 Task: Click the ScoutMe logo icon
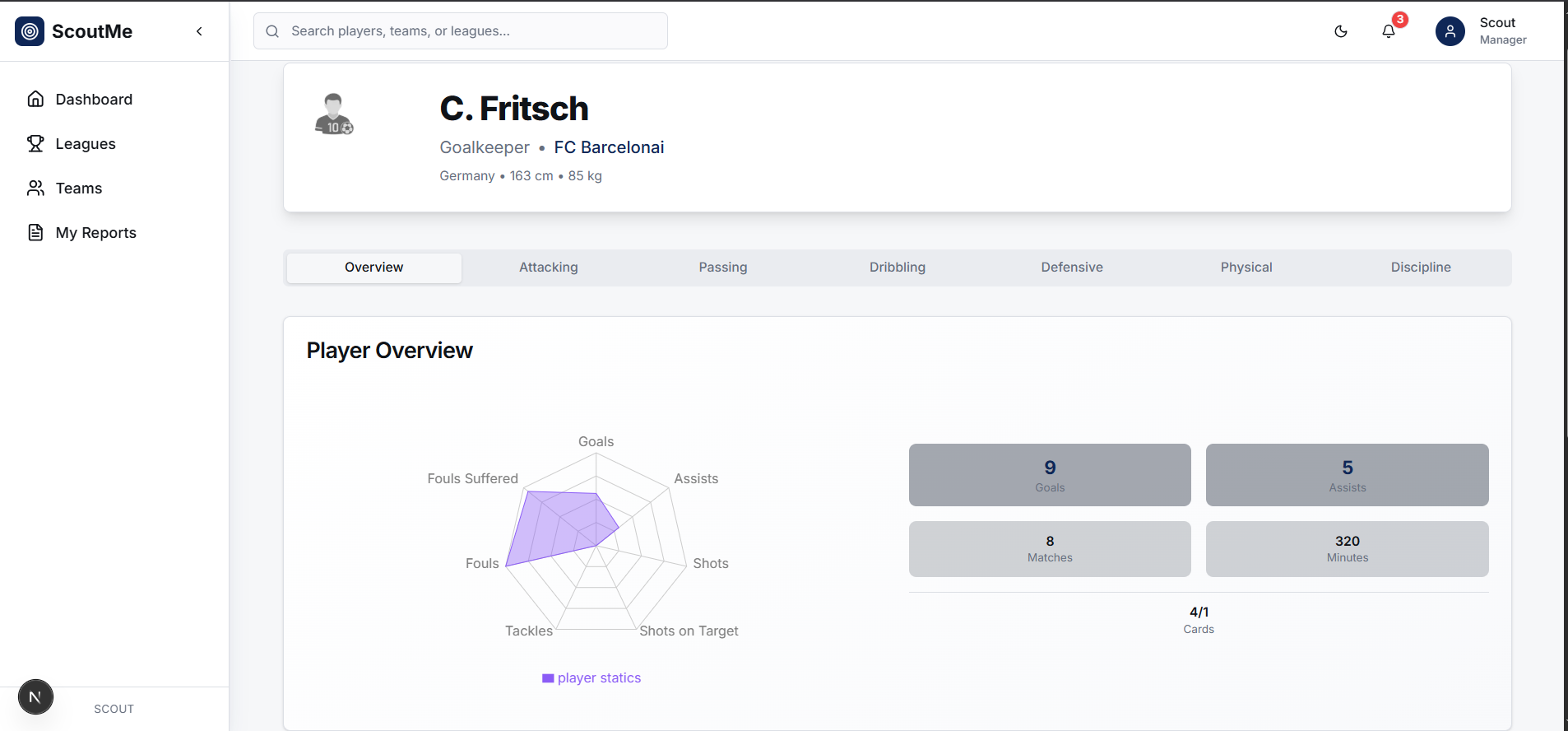pos(30,31)
